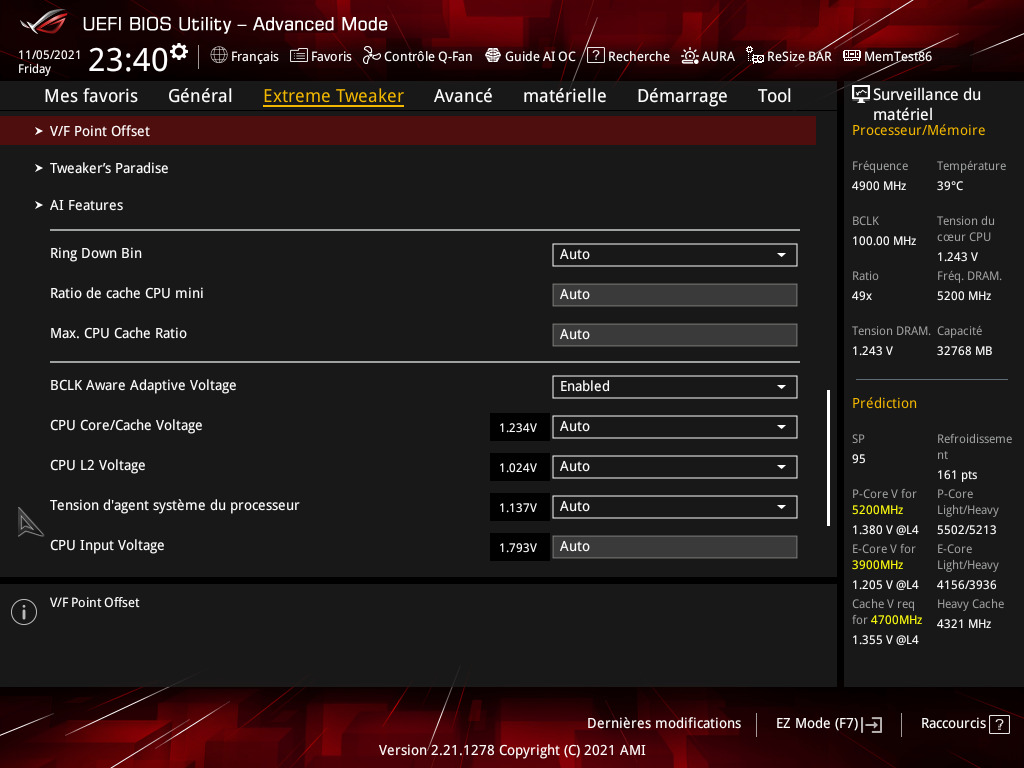Click the settings list scrollbar
The width and height of the screenshot is (1024, 768).
pyautogui.click(x=829, y=458)
